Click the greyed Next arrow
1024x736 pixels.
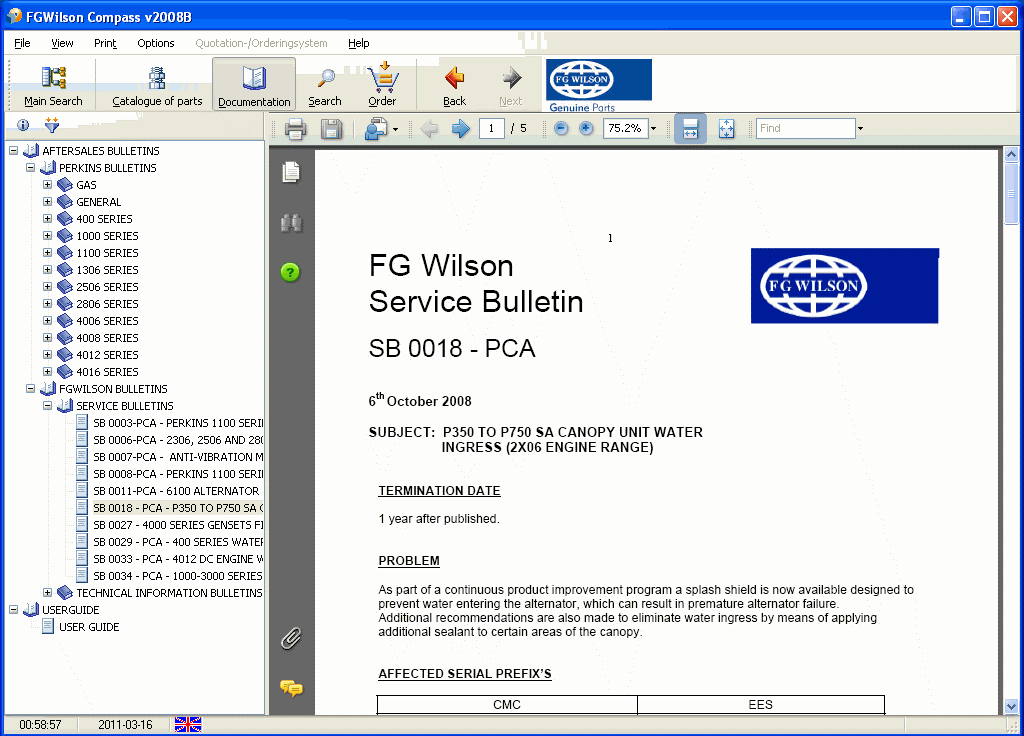511,86
